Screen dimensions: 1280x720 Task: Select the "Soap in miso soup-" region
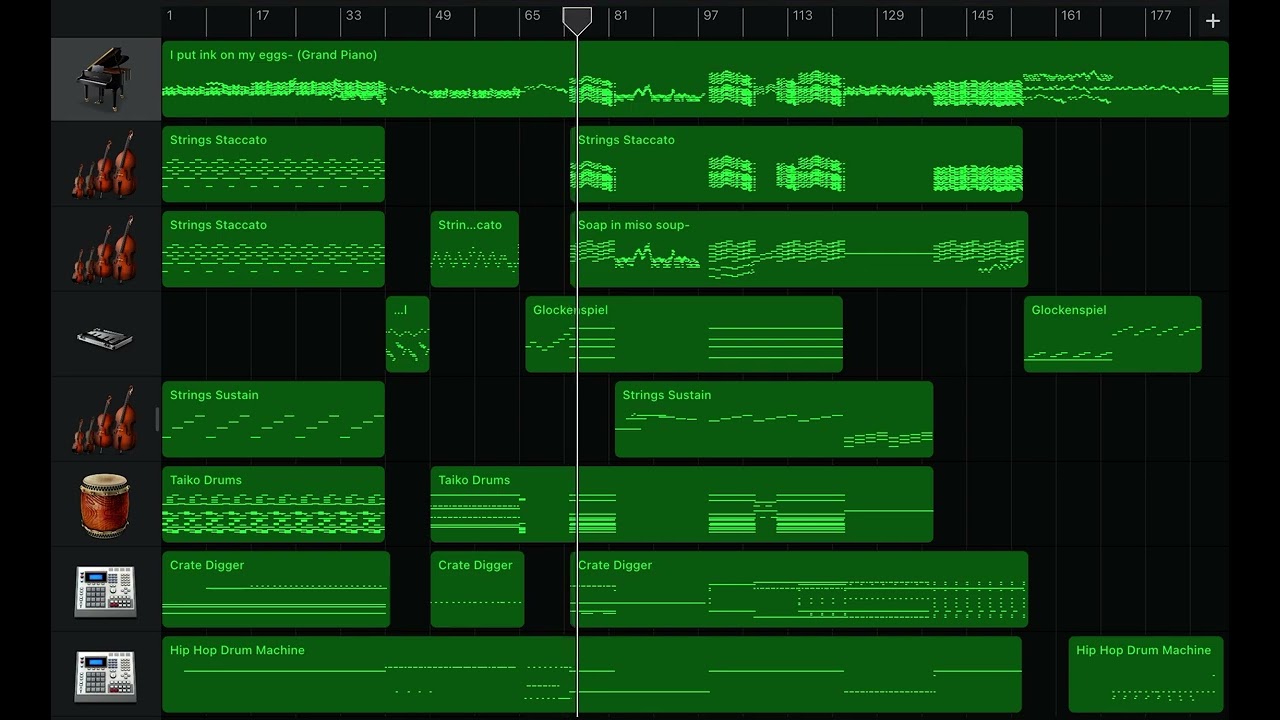point(799,249)
